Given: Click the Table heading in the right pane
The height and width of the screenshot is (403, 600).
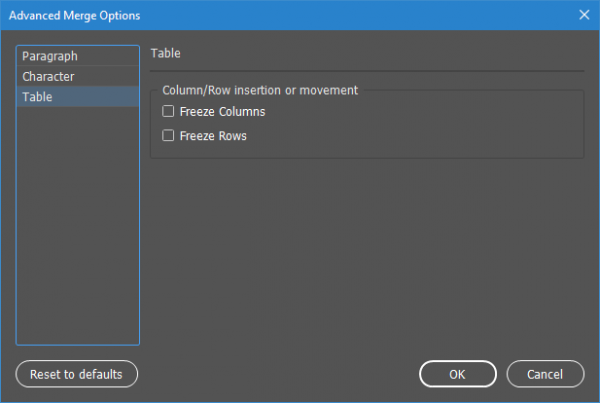Looking at the screenshot, I should coord(164,54).
